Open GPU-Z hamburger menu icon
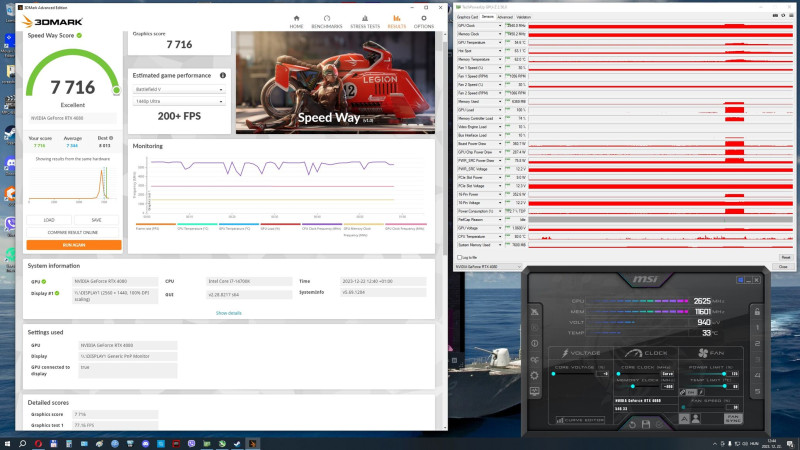The width and height of the screenshot is (800, 450). [x=791, y=16]
